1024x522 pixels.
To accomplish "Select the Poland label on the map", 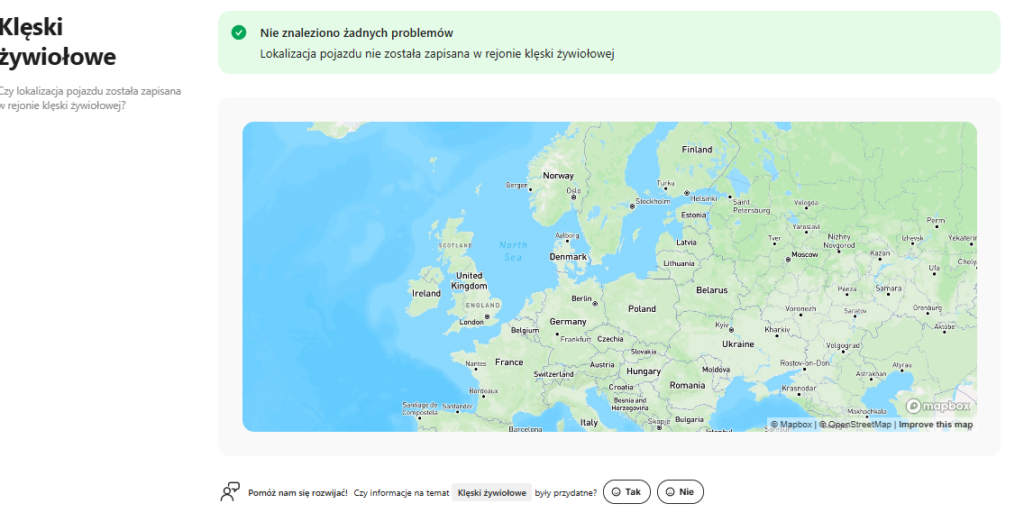I will coord(641,309).
